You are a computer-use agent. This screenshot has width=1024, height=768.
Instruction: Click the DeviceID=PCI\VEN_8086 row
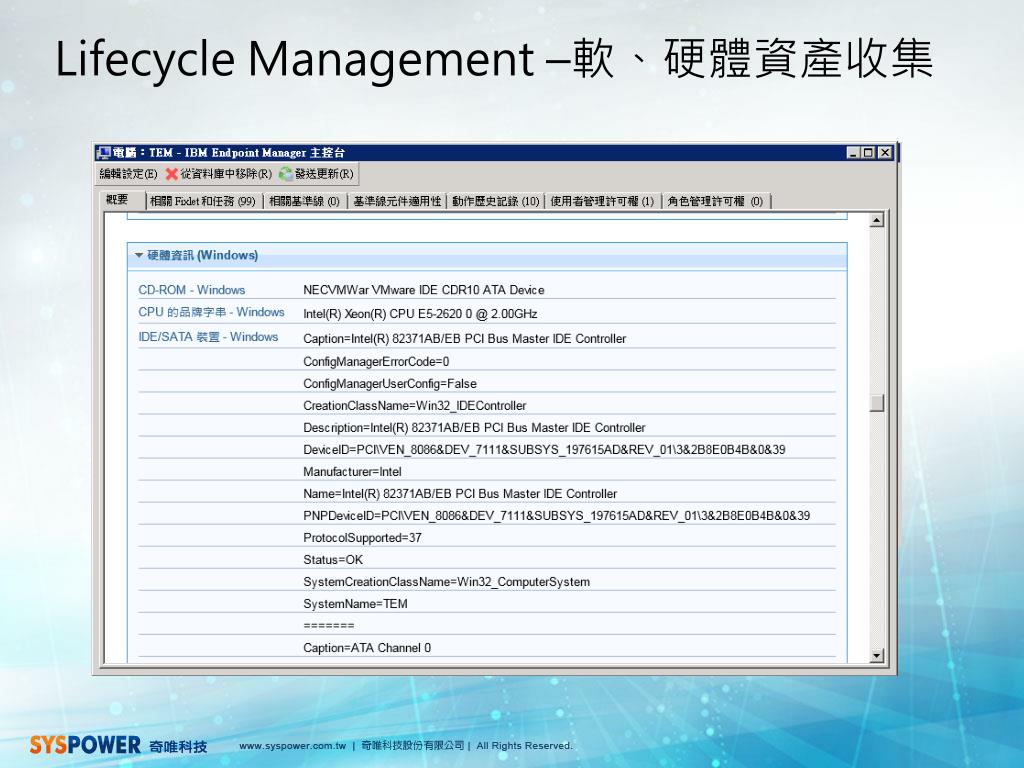point(544,450)
